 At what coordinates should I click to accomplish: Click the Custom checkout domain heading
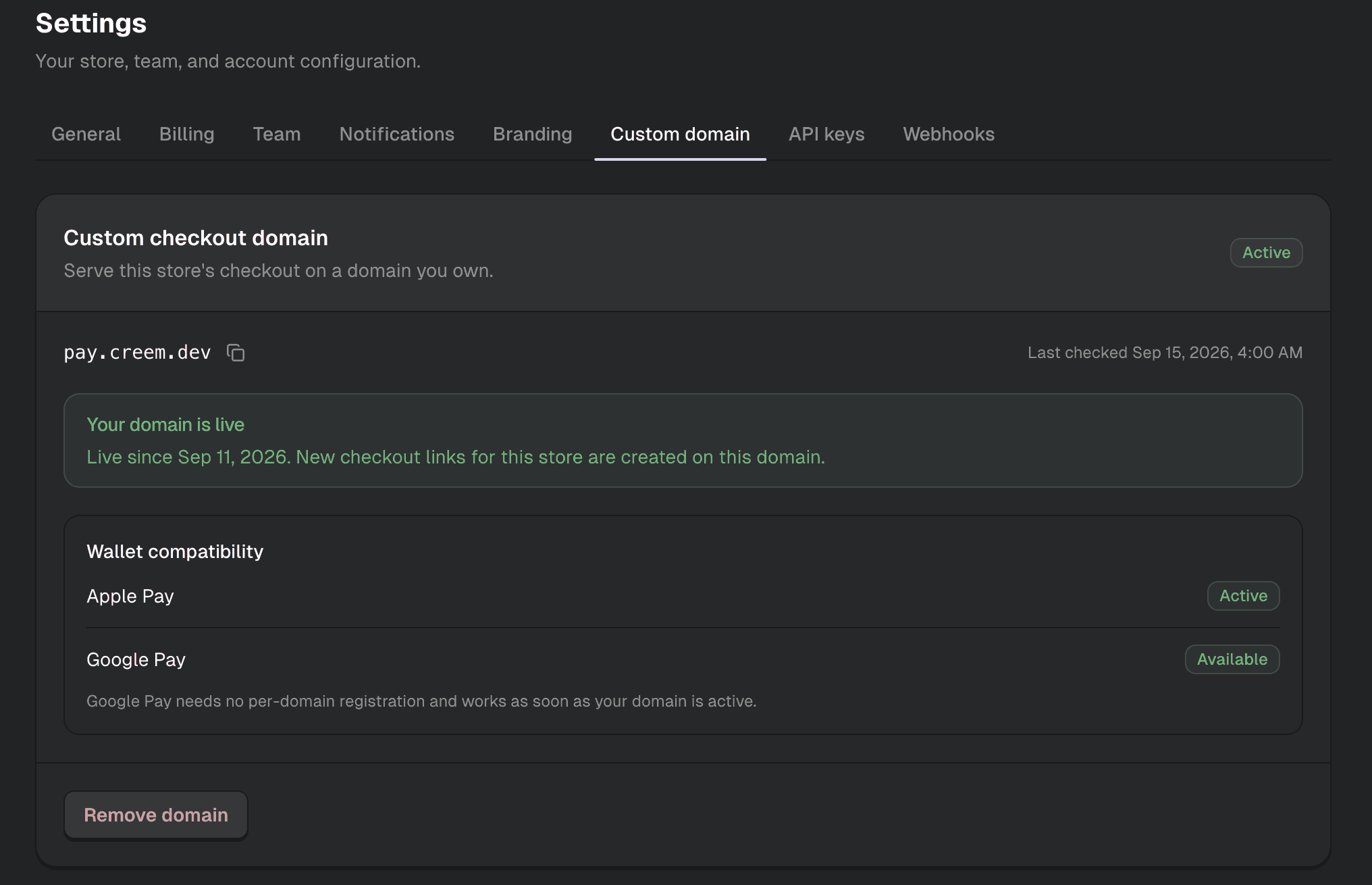point(196,238)
